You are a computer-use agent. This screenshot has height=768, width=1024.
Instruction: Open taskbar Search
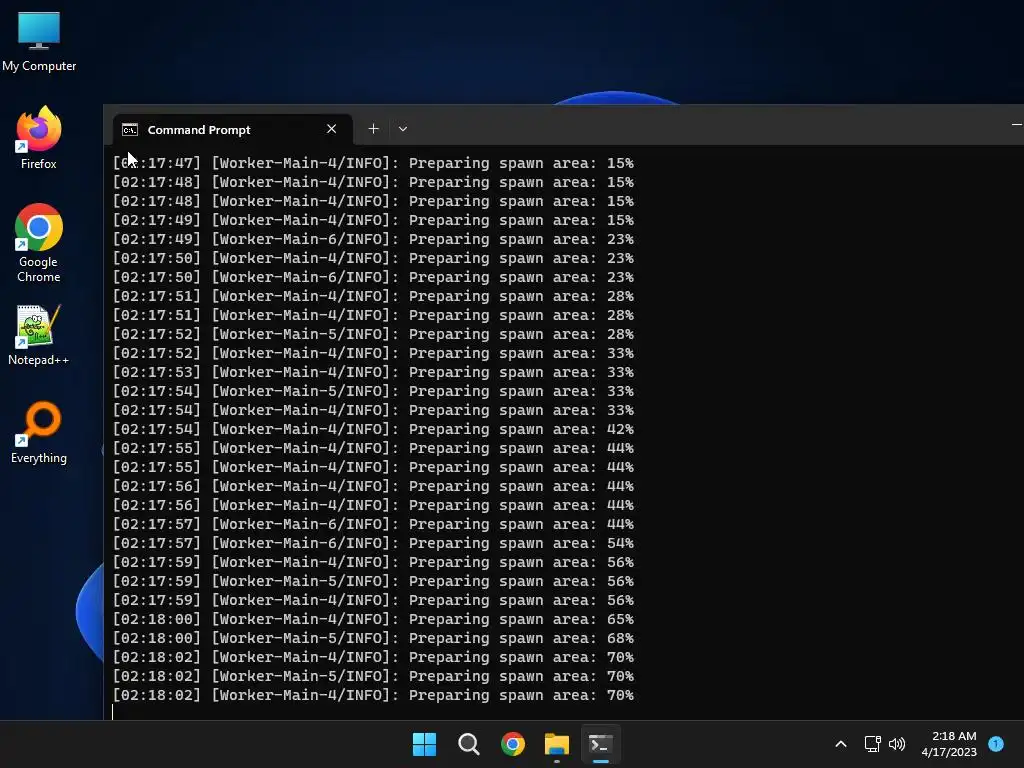point(469,744)
